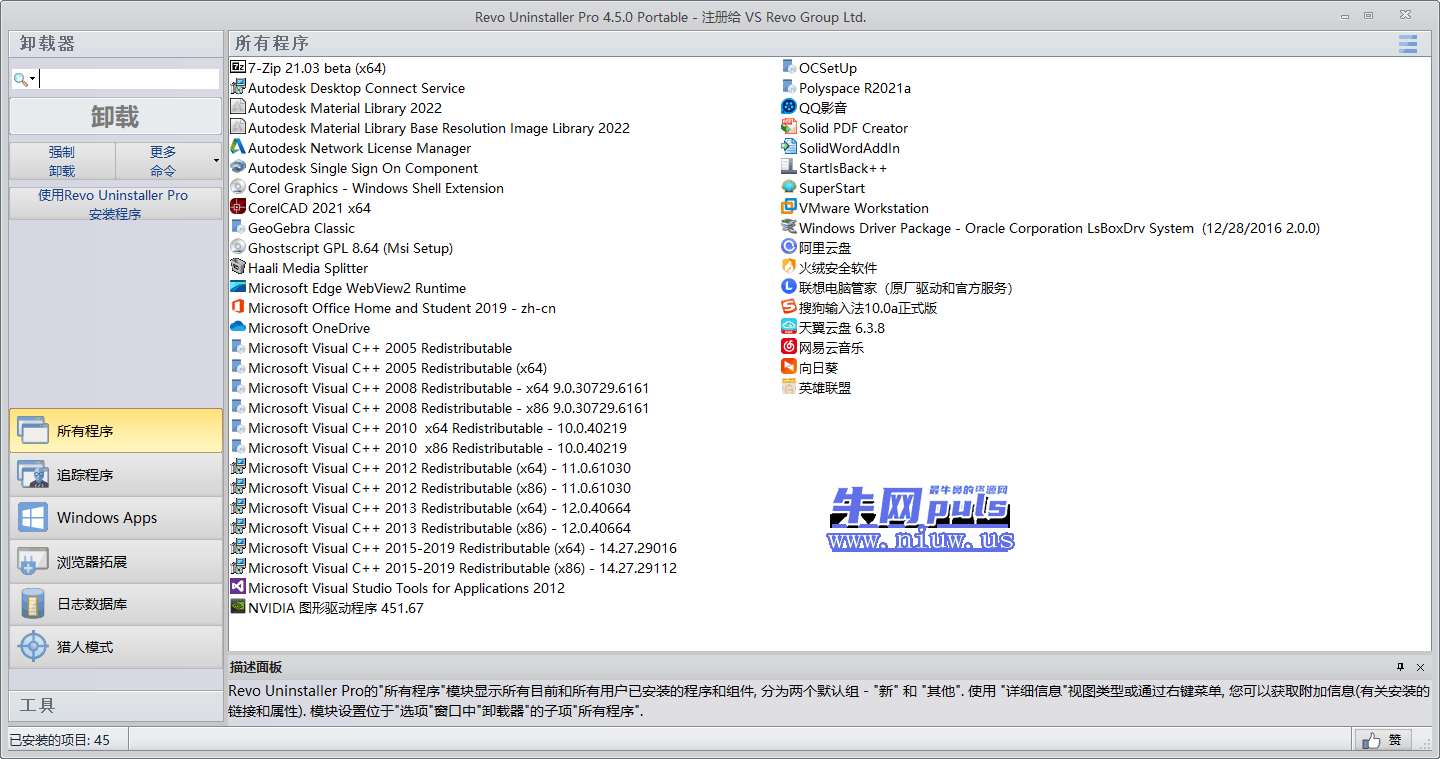The image size is (1440, 759).
Task: Click the VMware Workstation icon
Action: [x=789, y=207]
